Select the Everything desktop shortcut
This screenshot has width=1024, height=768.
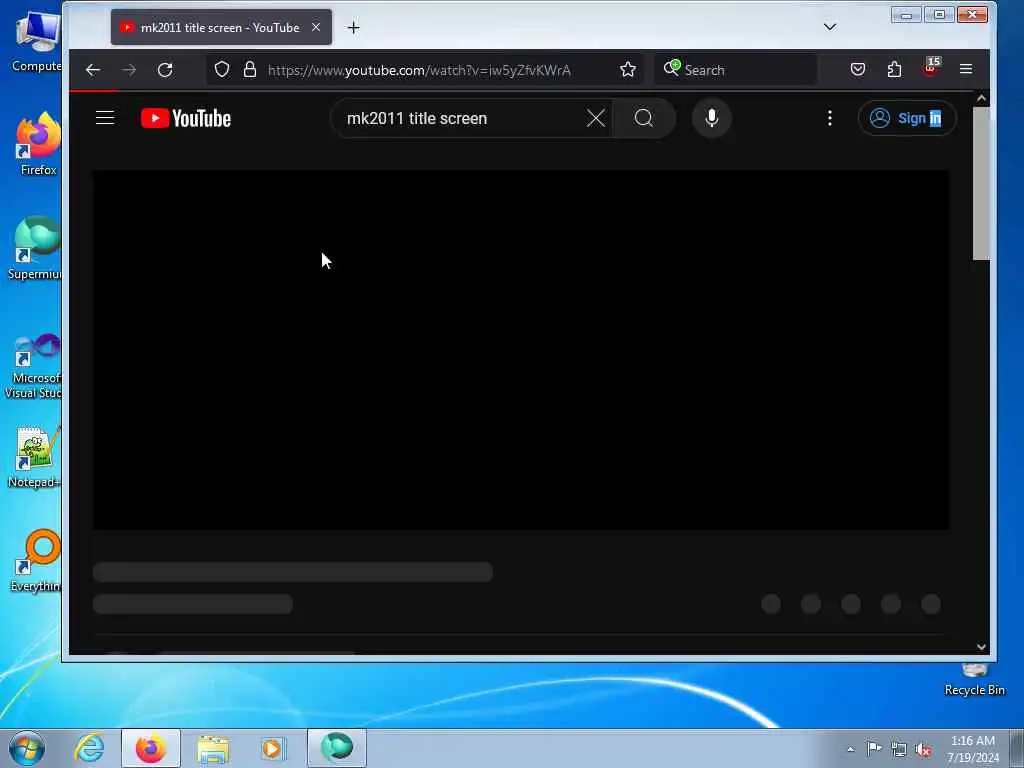coord(35,561)
